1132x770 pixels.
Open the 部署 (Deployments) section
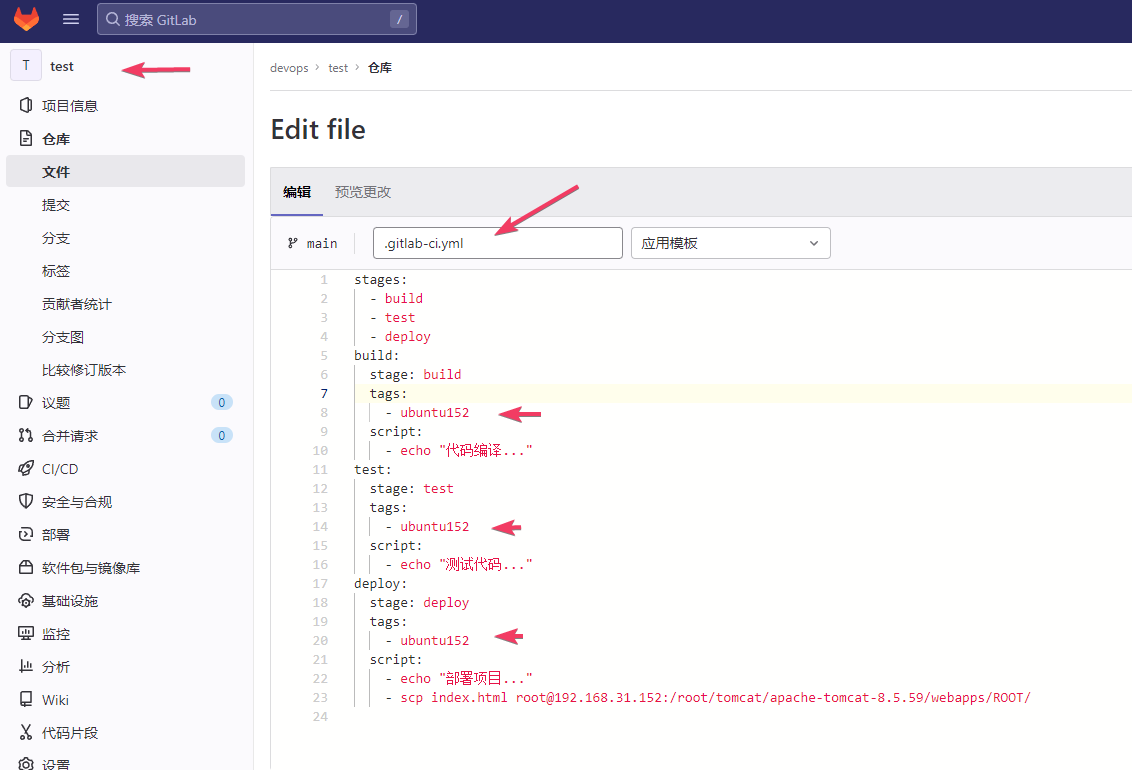(55, 534)
